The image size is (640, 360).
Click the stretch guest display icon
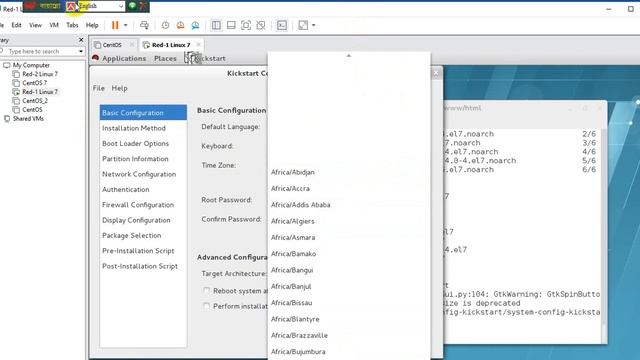tap(303, 25)
